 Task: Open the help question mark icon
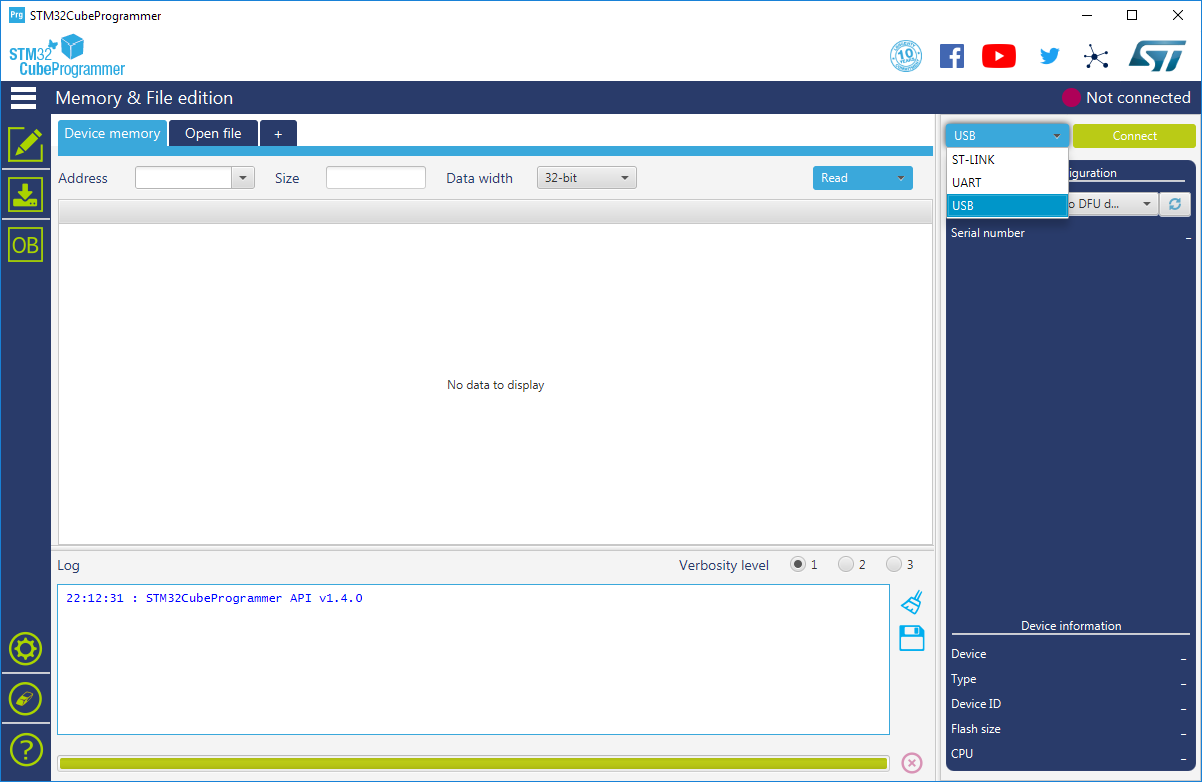[25, 748]
